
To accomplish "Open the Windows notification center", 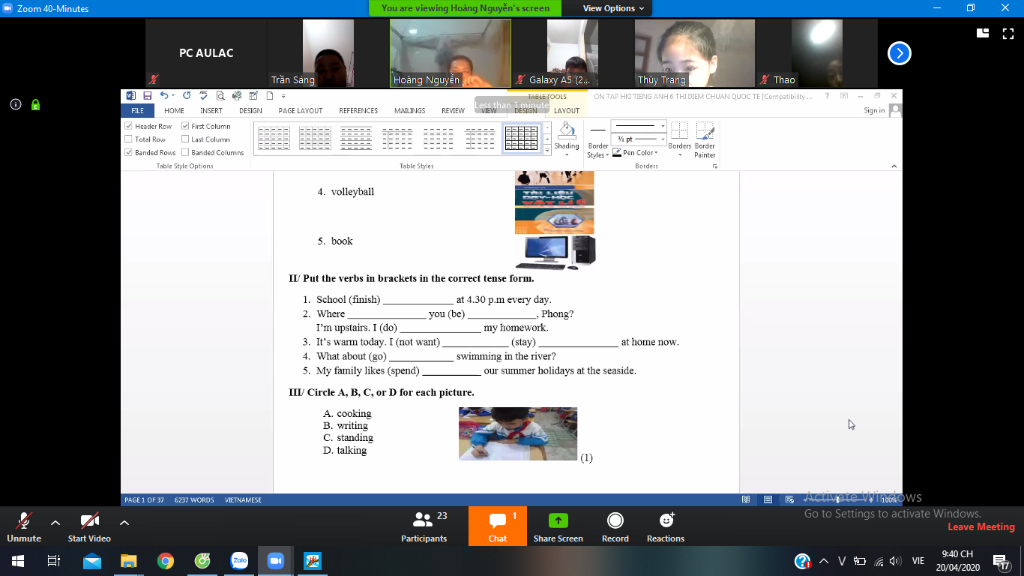I will pyautogui.click(x=1002, y=561).
